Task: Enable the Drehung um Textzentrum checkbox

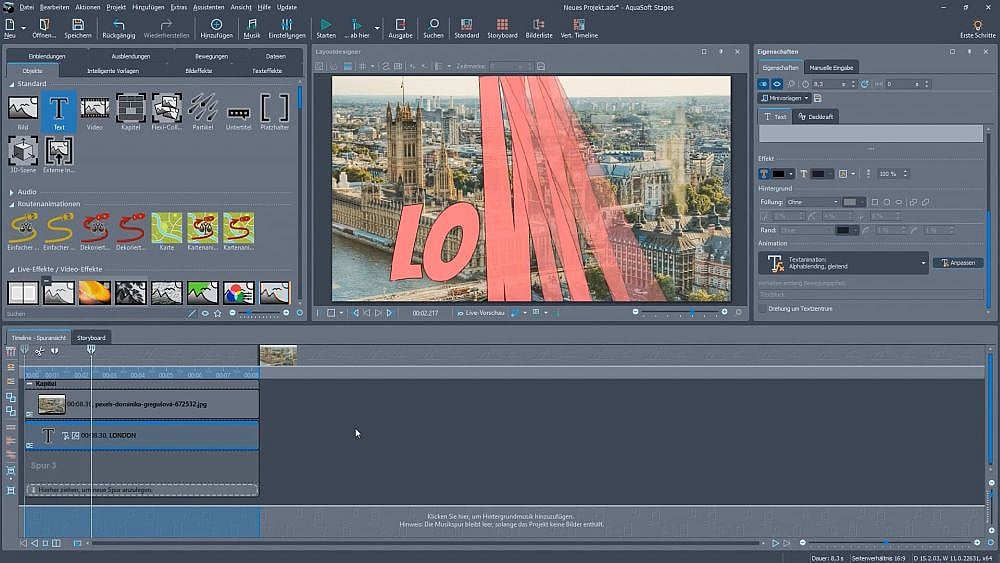Action: coord(764,309)
